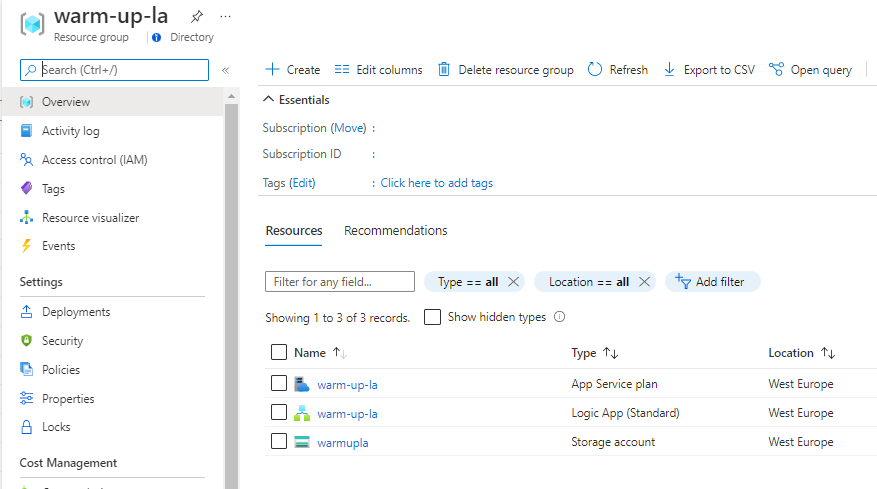
Task: Select the App Service plan row checkbox
Action: pos(279,383)
